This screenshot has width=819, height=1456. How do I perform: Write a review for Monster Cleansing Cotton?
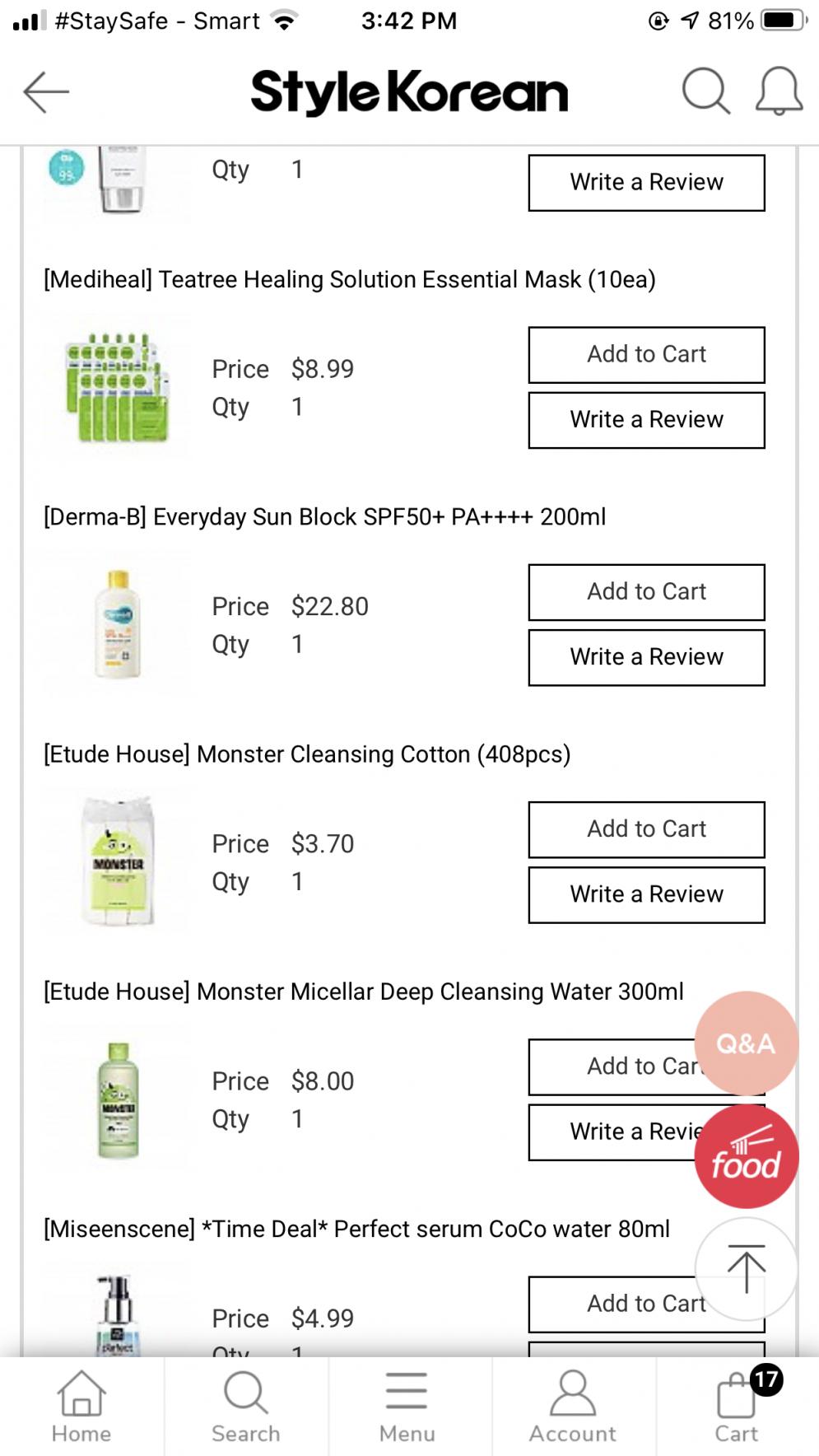click(x=646, y=894)
